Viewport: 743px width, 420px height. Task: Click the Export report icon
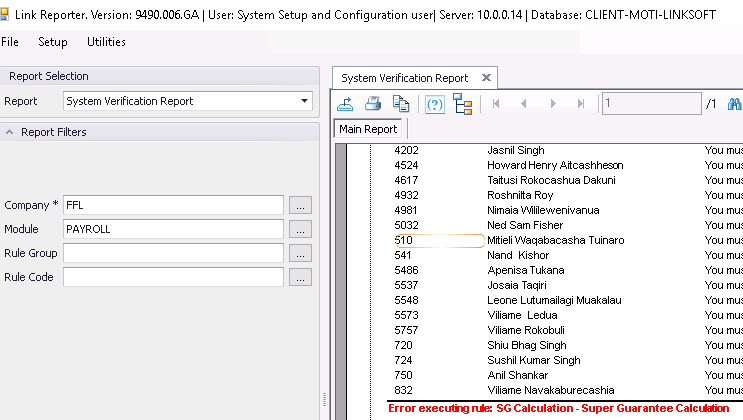(346, 103)
